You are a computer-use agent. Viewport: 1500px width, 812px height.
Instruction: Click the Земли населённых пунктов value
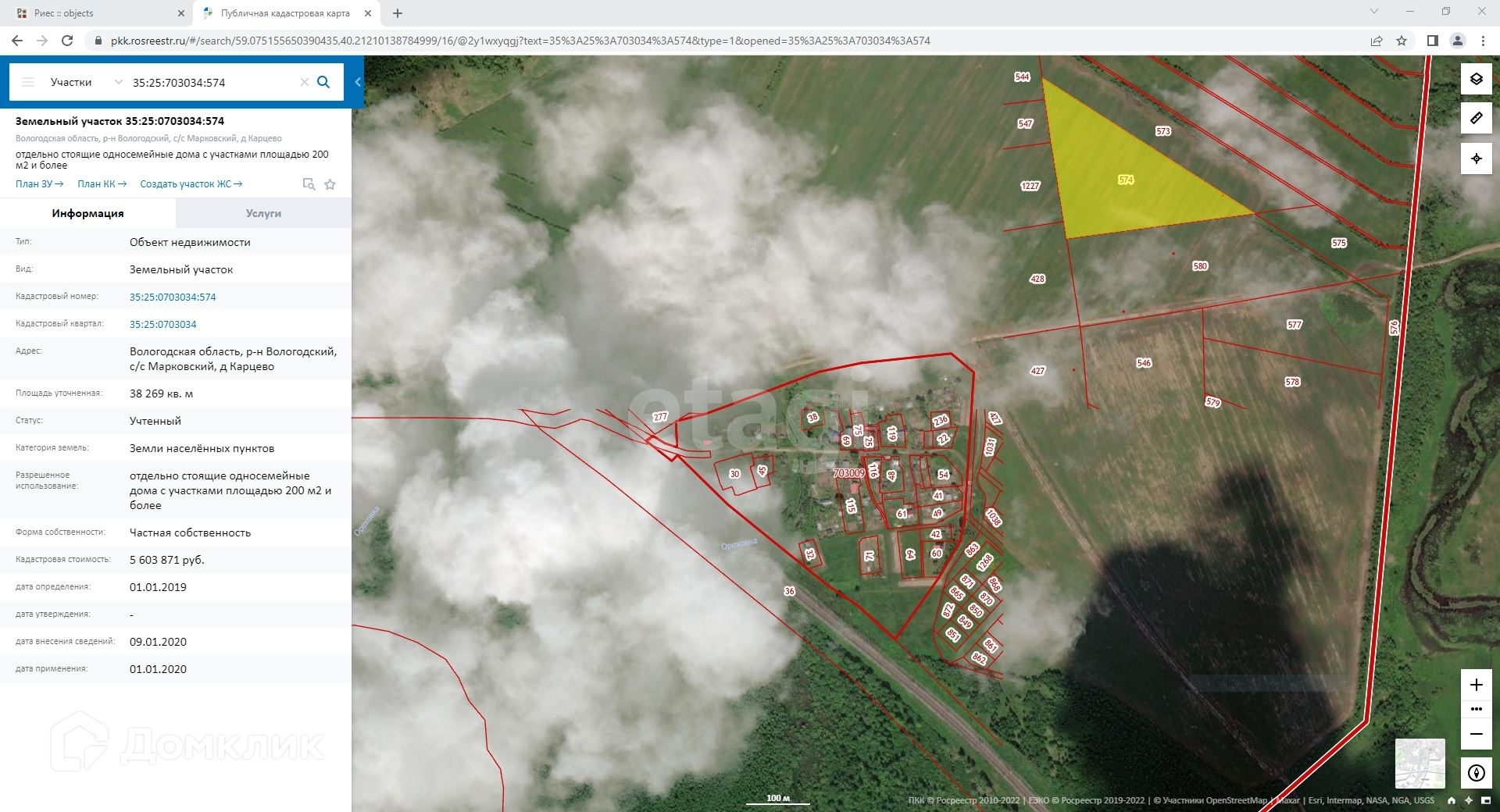[202, 448]
